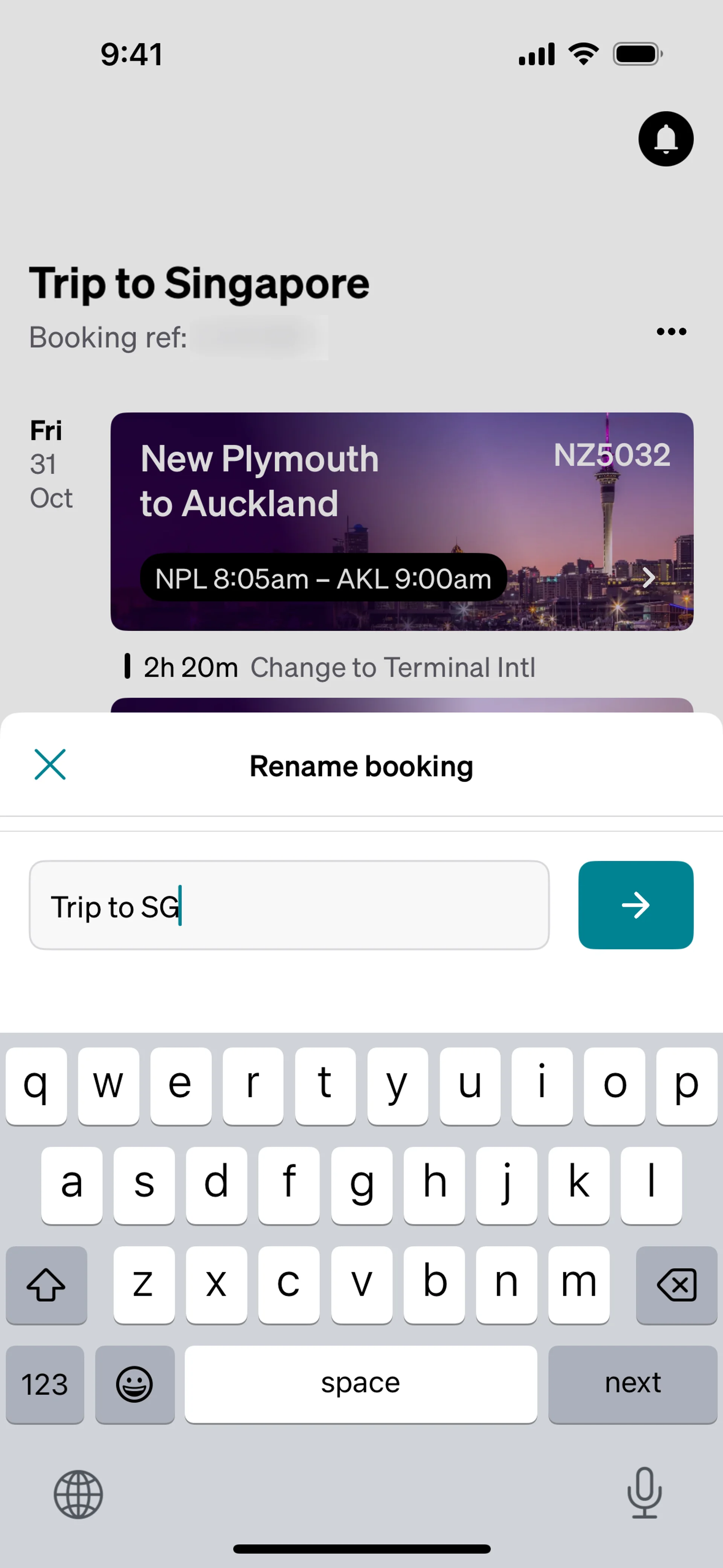Viewport: 723px width, 1568px height.
Task: Expand flight details chevron on NZ5032 card
Action: click(649, 577)
